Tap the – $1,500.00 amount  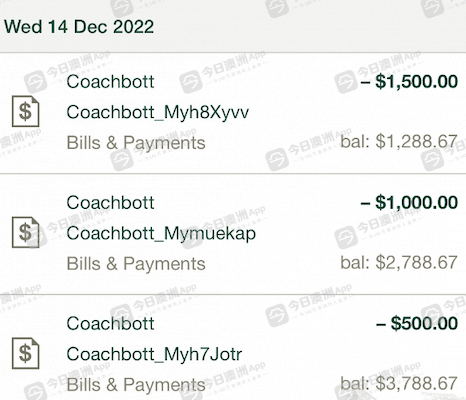pos(409,82)
